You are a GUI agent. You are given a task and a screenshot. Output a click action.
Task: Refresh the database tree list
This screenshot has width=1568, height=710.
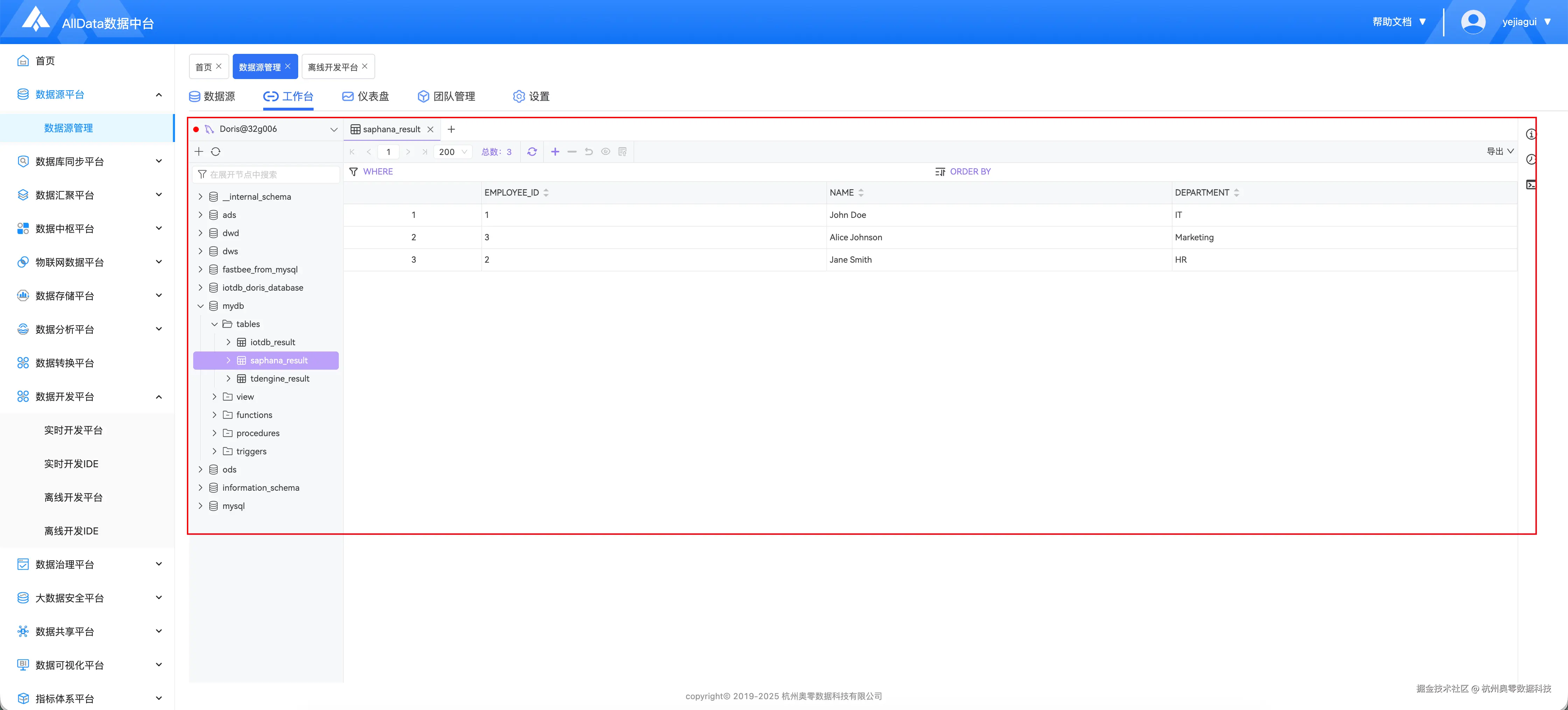pos(216,151)
